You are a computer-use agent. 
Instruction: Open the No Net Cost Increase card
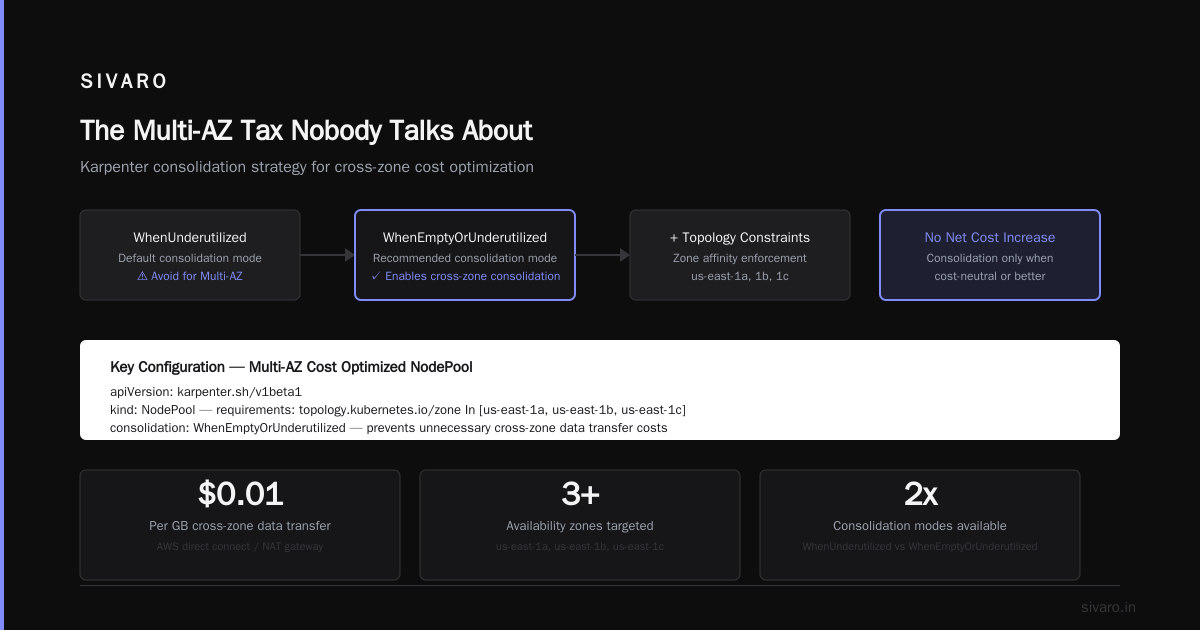point(990,255)
